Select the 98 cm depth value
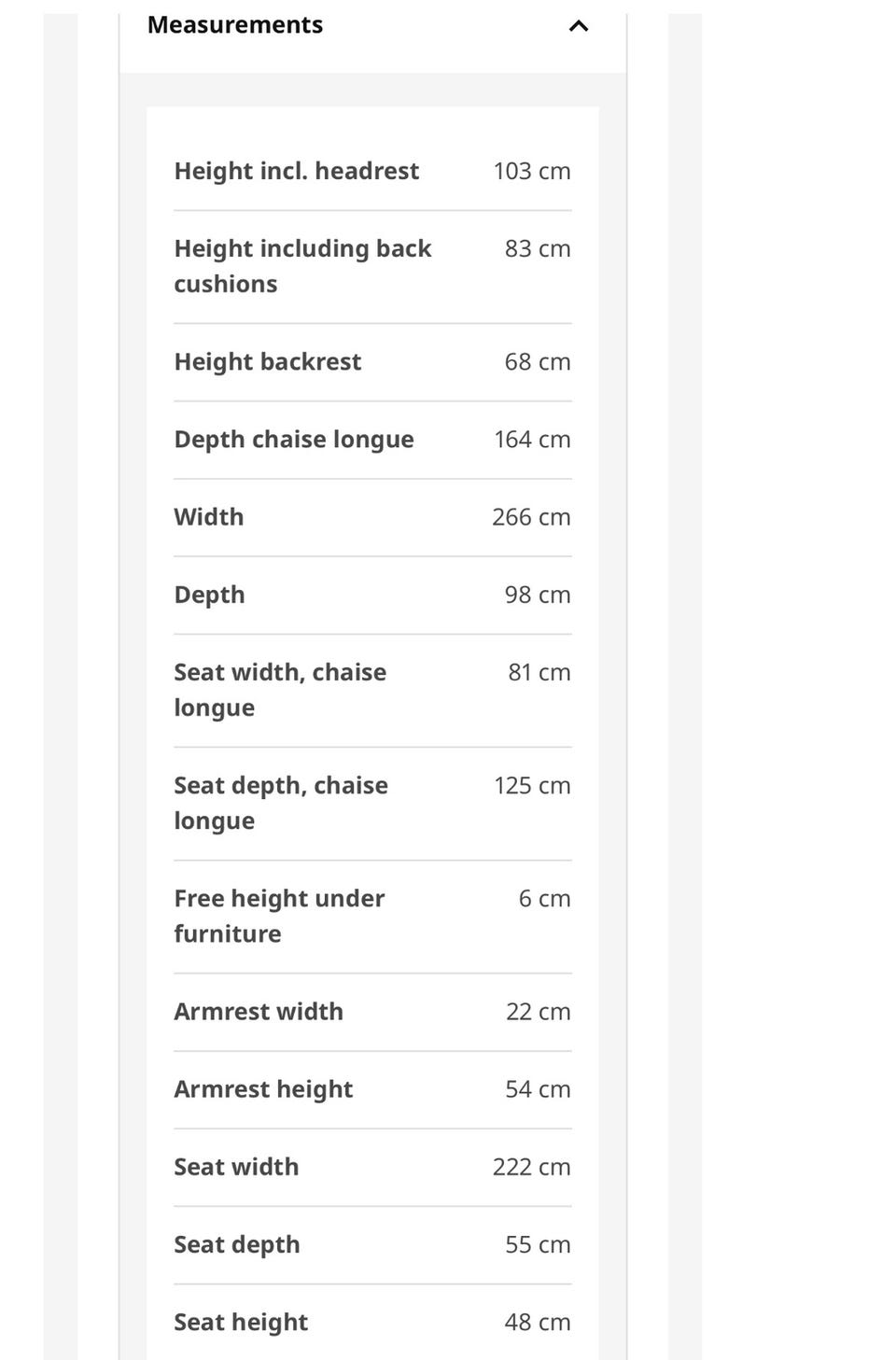 pos(538,595)
